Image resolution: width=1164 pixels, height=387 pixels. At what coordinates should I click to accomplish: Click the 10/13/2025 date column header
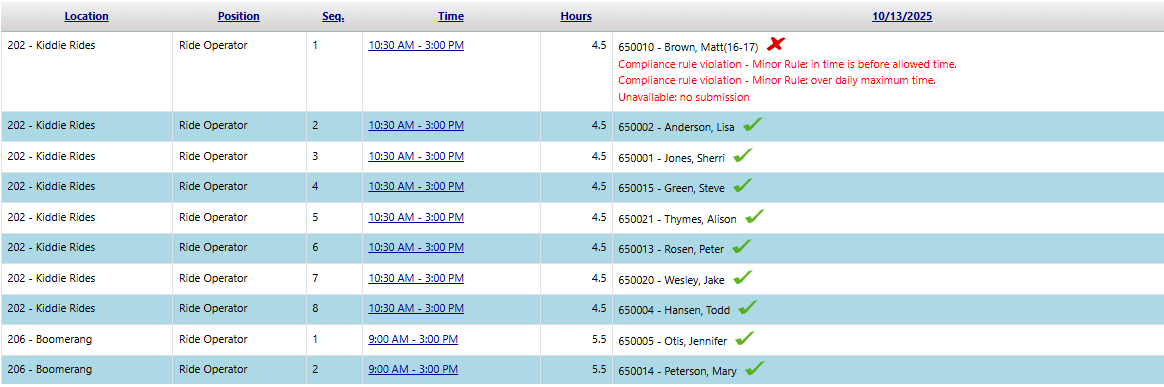[x=902, y=16]
